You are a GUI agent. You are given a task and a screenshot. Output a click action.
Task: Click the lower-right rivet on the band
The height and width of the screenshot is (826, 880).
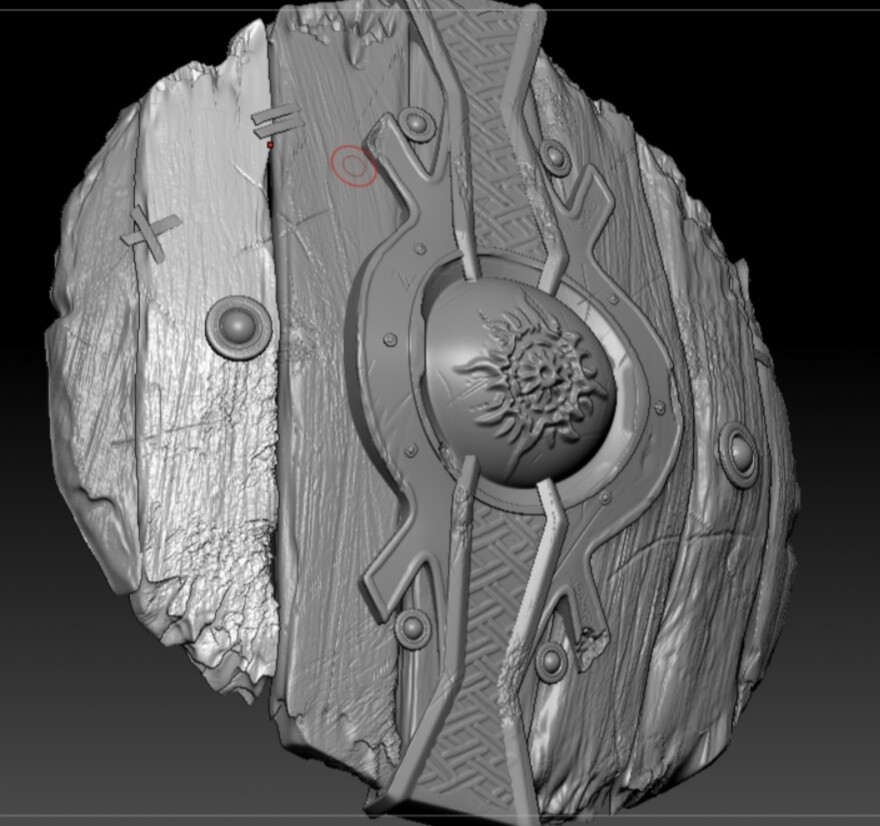551,662
